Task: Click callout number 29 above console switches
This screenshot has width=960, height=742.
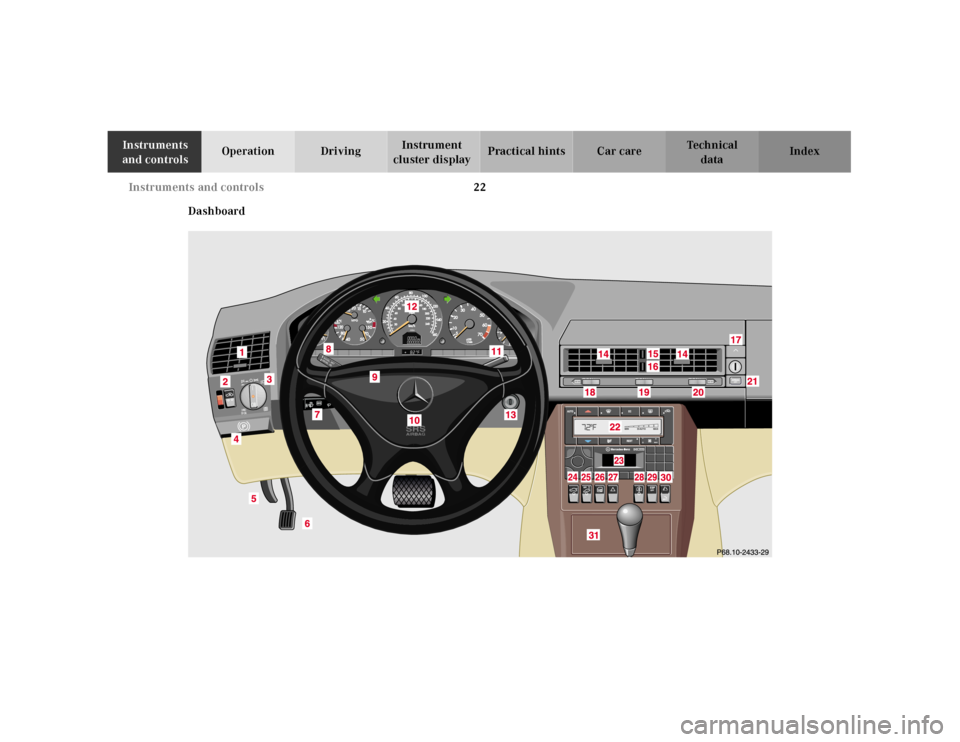Action: 653,477
